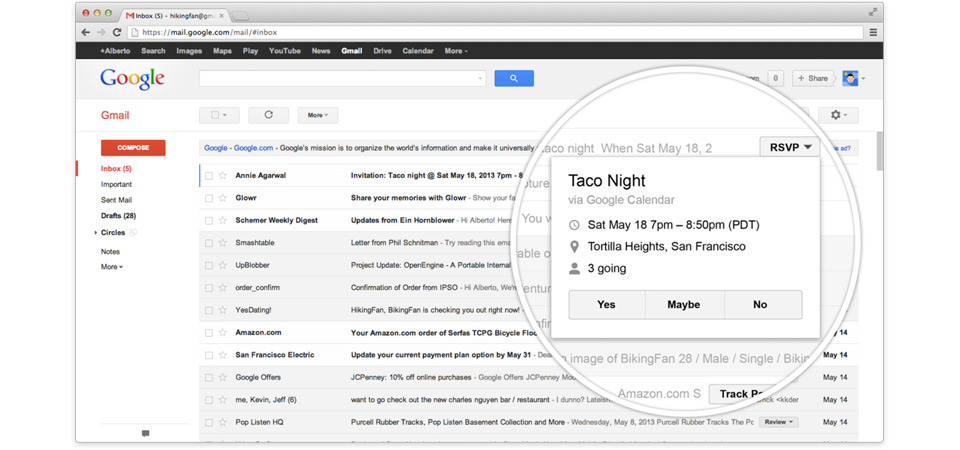Viewport: 960px width, 450px height.
Task: Star the Google Offers email
Action: pyautogui.click(x=223, y=377)
